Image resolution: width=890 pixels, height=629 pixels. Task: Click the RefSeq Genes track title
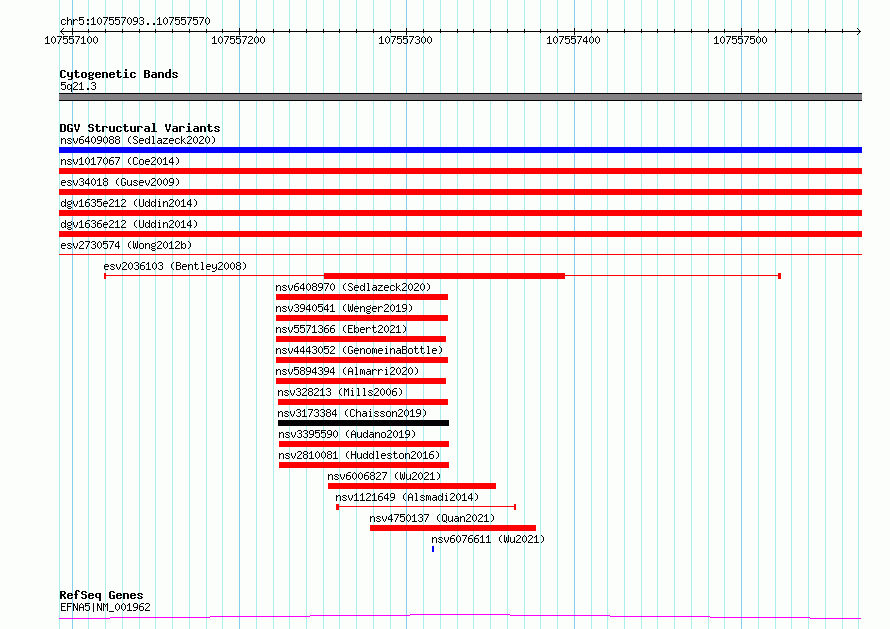(101, 595)
